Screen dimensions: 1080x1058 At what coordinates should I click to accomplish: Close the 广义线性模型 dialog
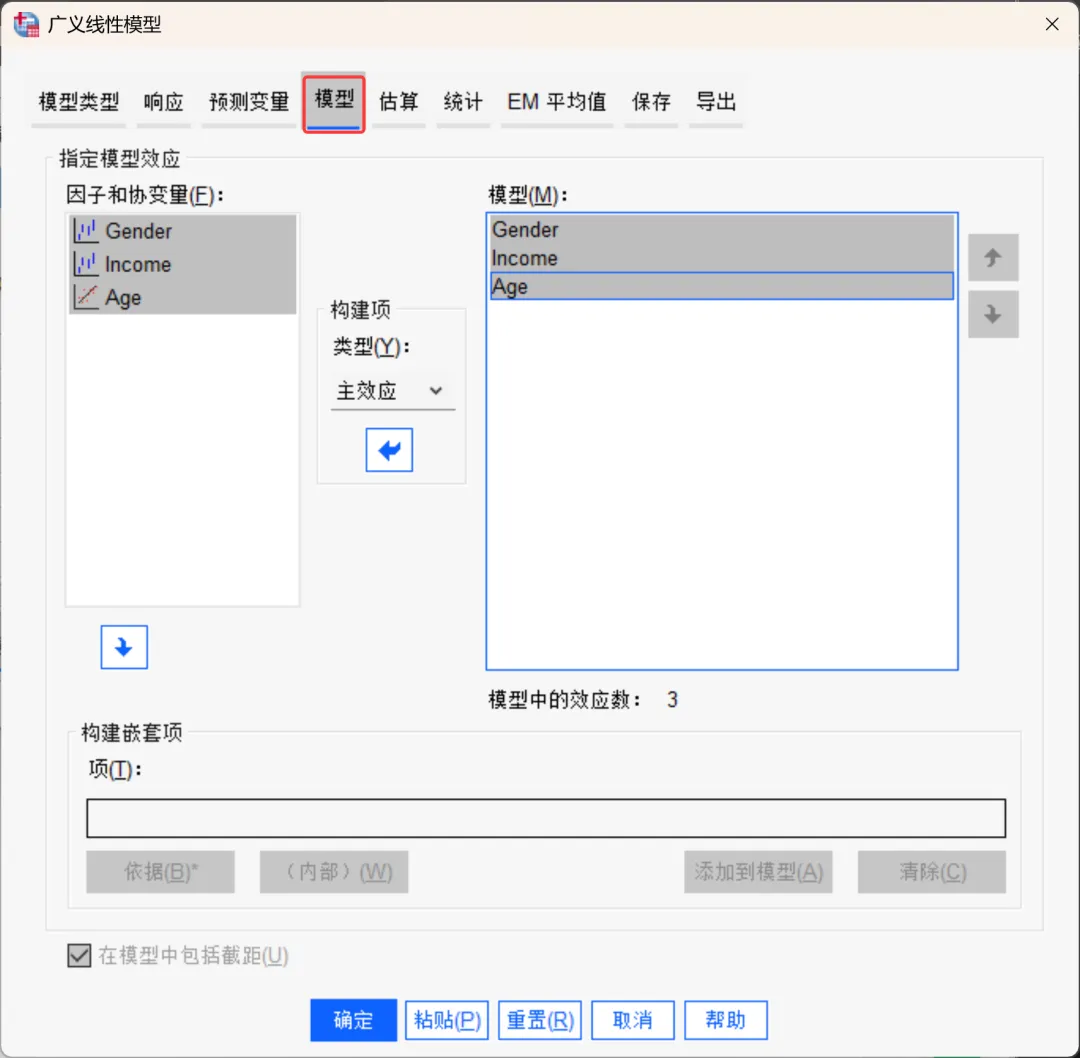(x=1052, y=24)
